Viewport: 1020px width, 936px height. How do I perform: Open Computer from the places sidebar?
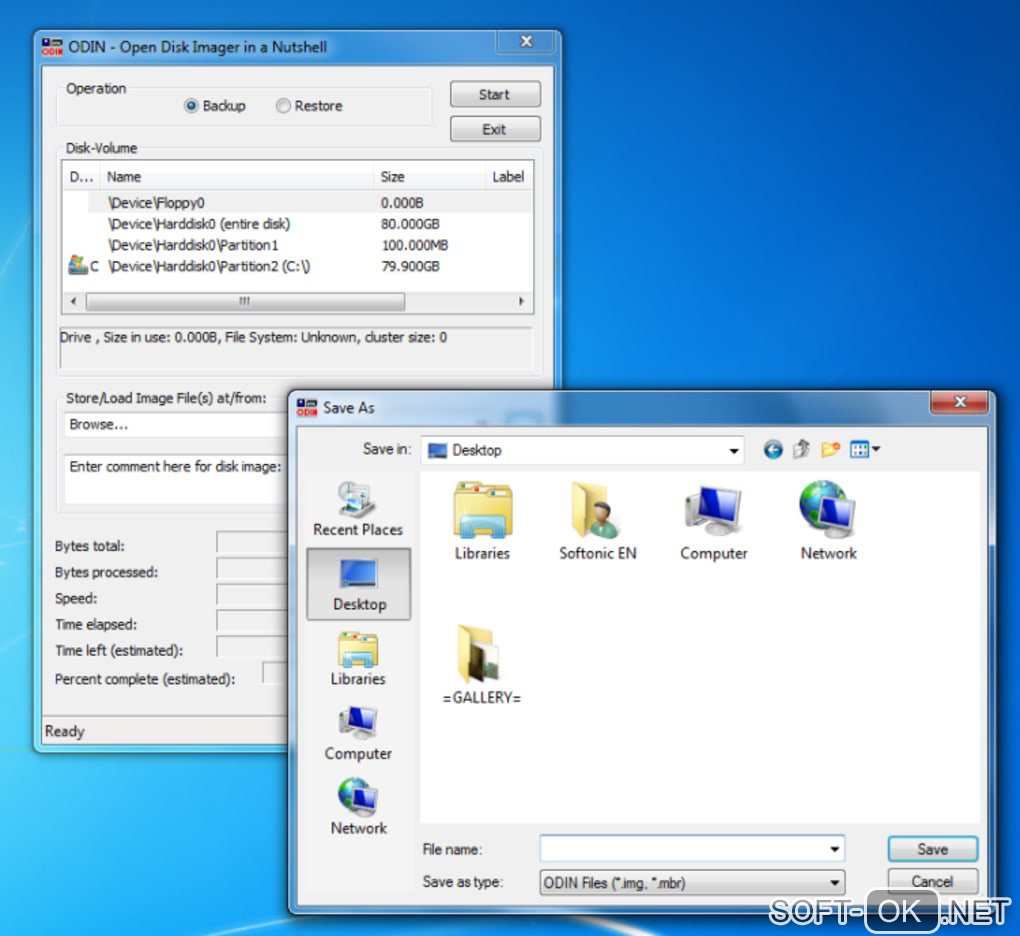(358, 733)
